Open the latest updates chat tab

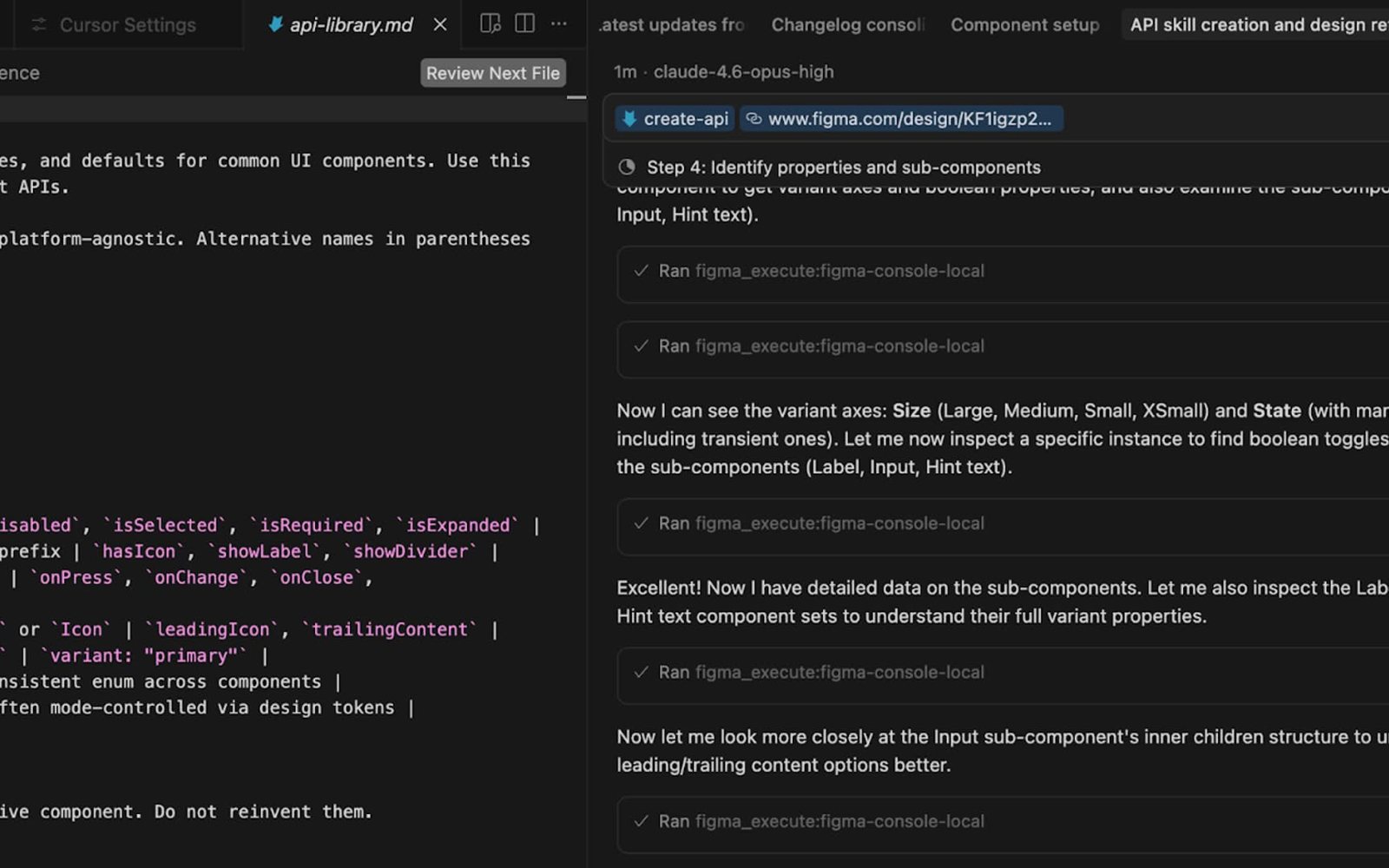(x=671, y=25)
